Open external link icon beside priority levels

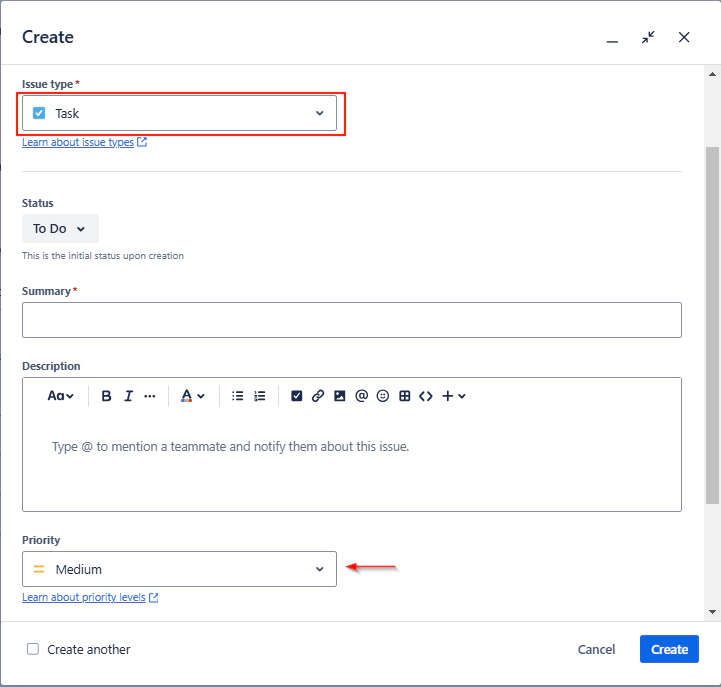click(154, 597)
